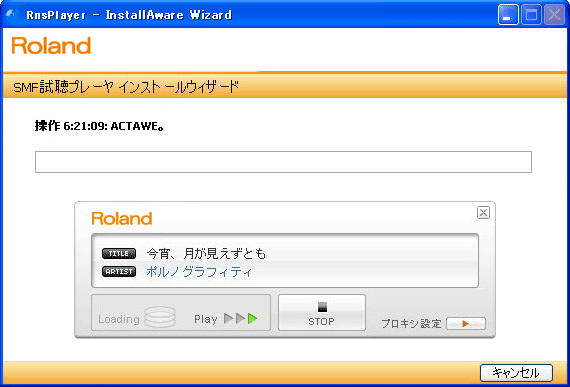Image resolution: width=570 pixels, height=387 pixels.
Task: Click the キャンセル button
Action: (x=516, y=373)
